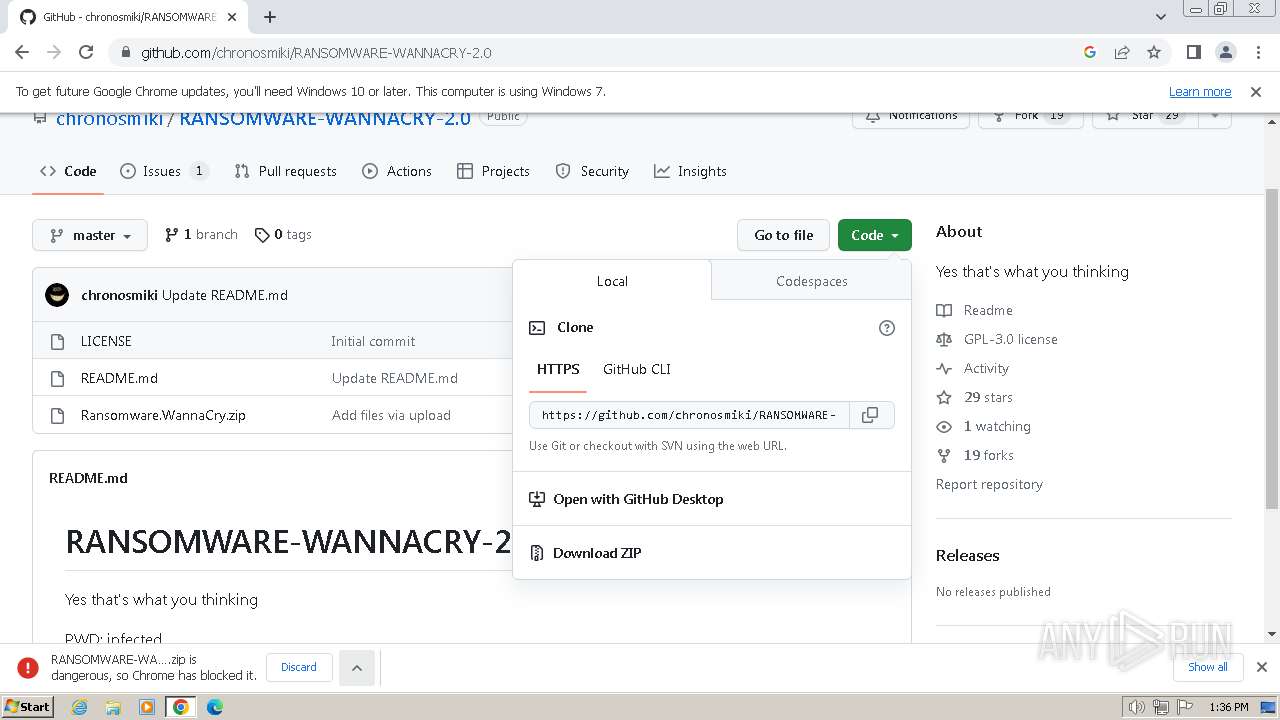The height and width of the screenshot is (720, 1280).
Task: Open the Issues repository tab
Action: [x=164, y=171]
